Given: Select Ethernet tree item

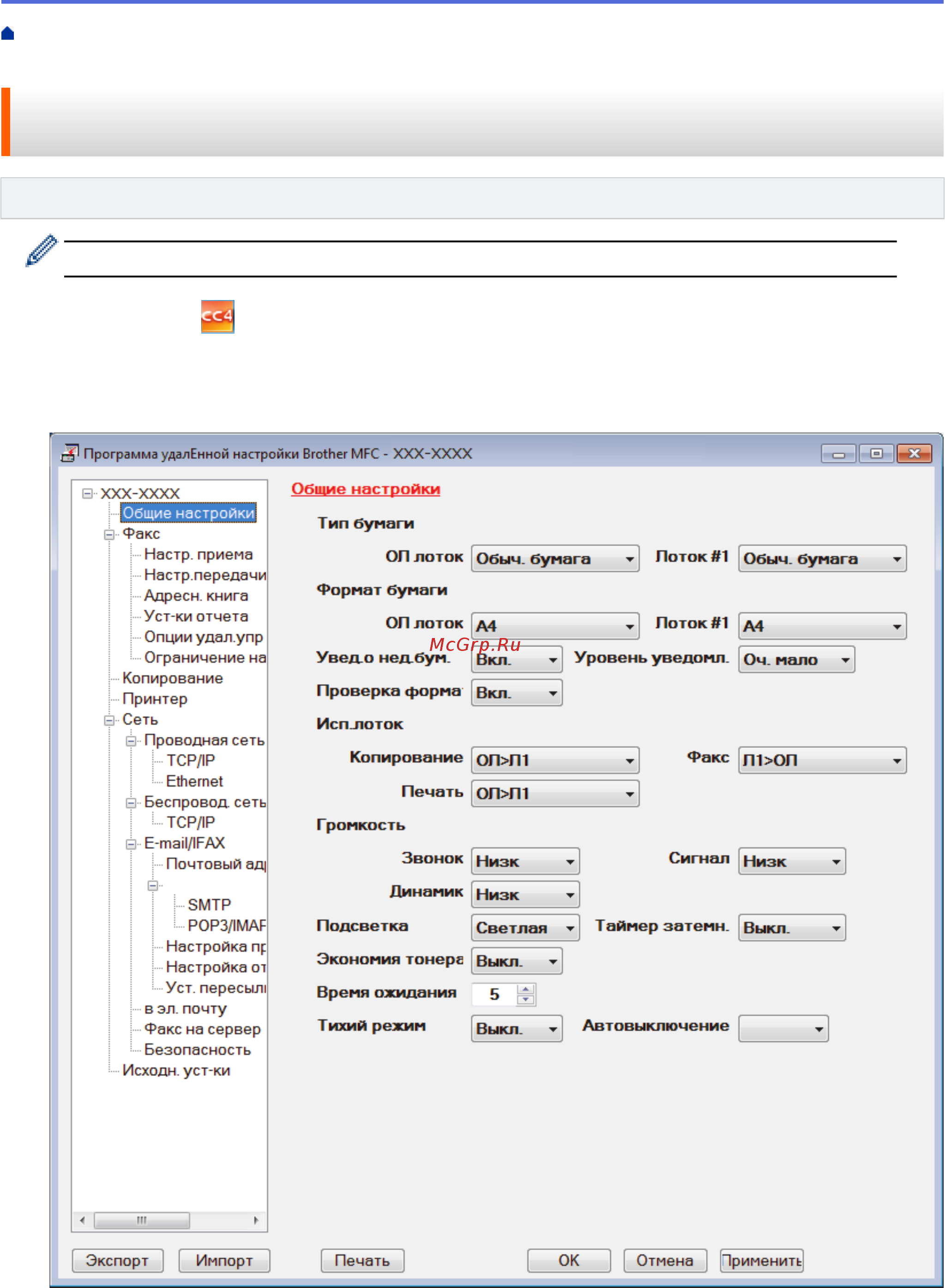Looking at the screenshot, I should tap(194, 781).
